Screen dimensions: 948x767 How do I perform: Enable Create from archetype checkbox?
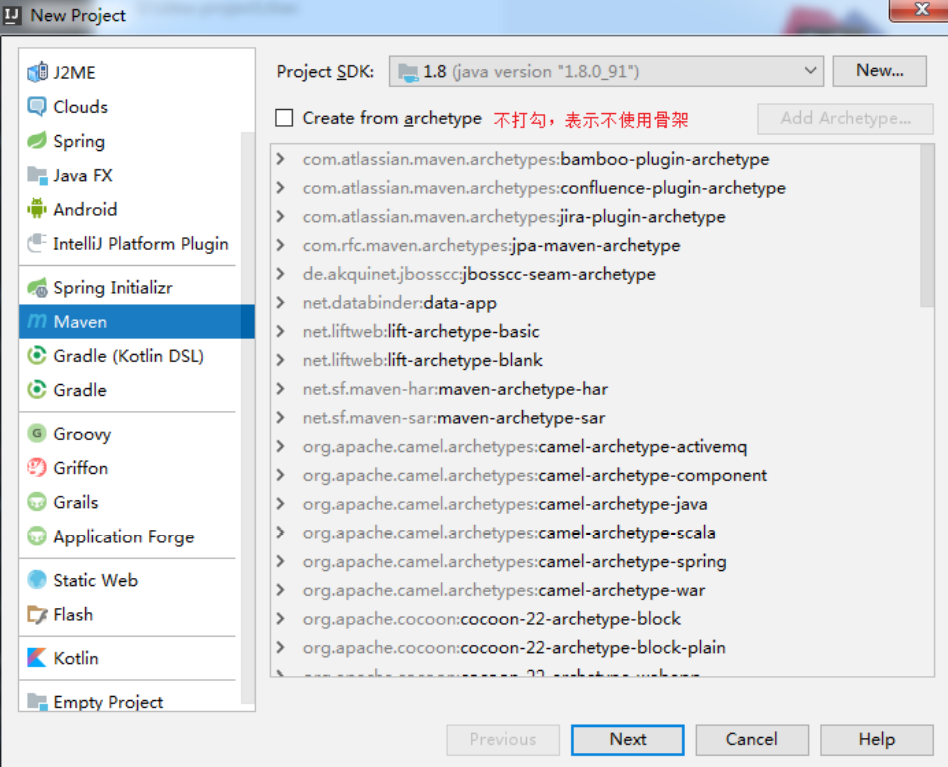[x=284, y=118]
